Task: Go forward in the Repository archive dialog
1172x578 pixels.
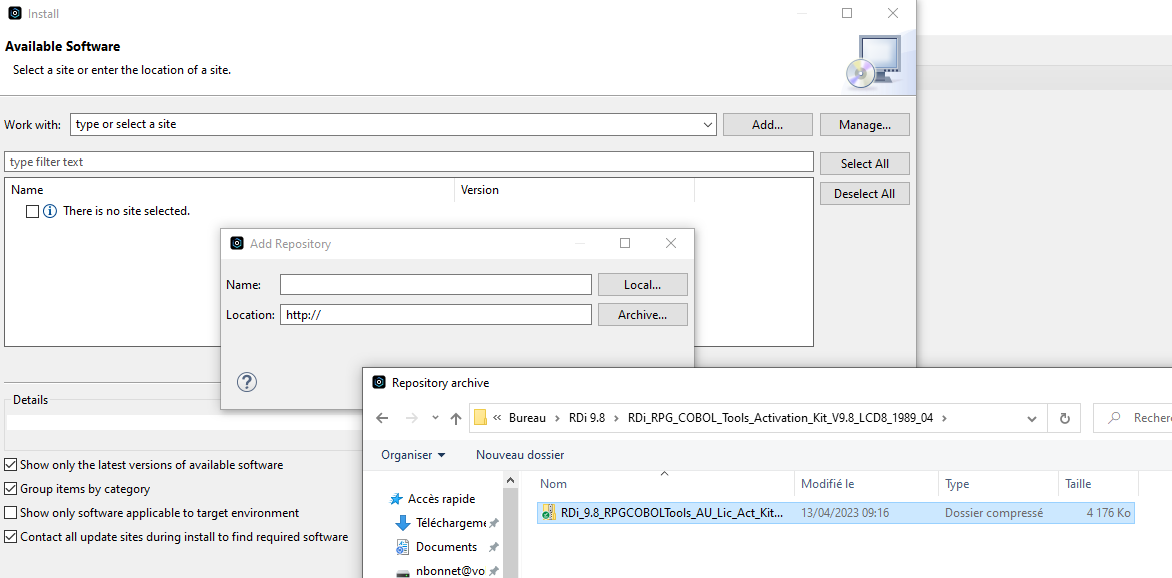Action: click(411, 418)
